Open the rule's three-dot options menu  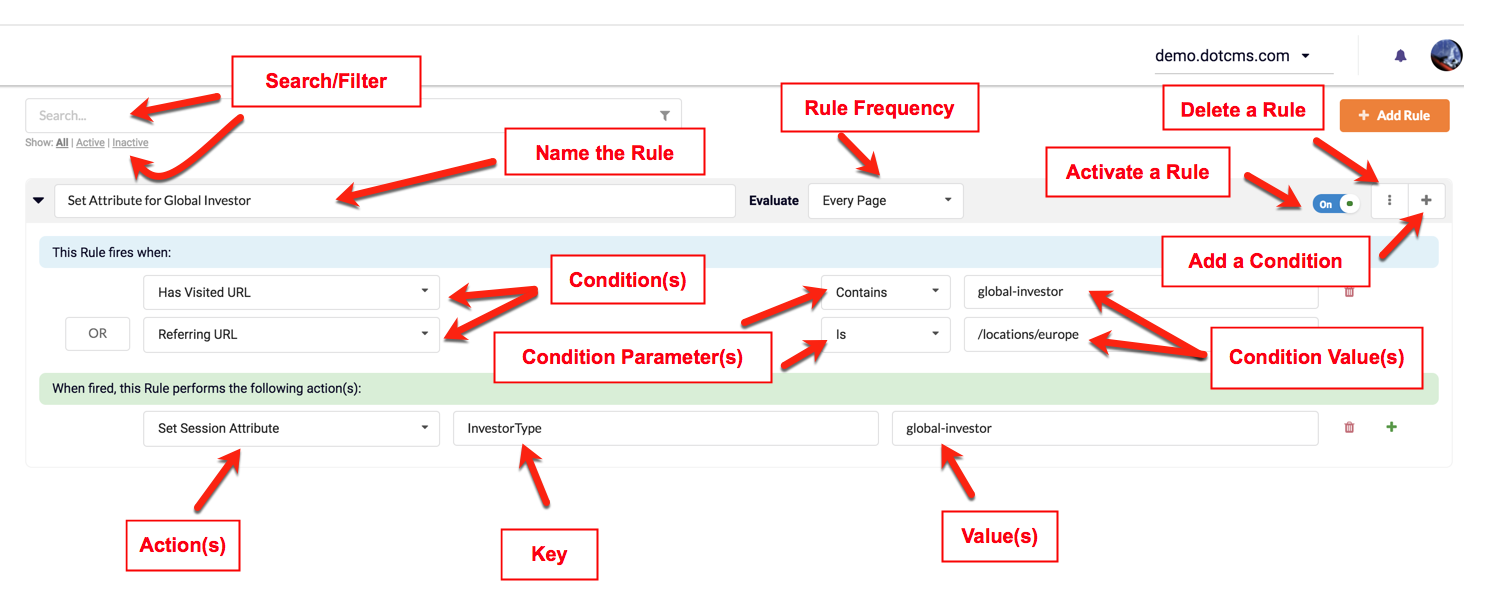(1389, 201)
